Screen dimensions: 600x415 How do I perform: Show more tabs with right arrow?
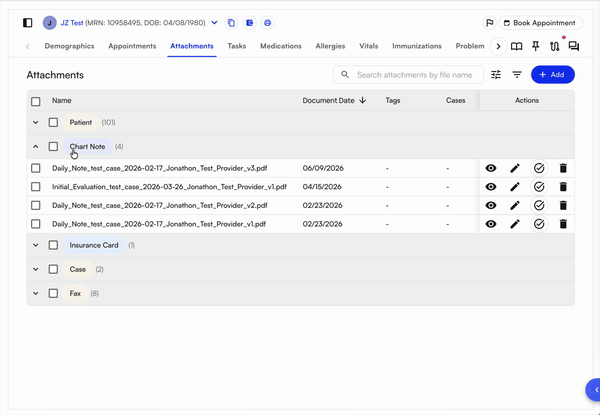point(498,47)
